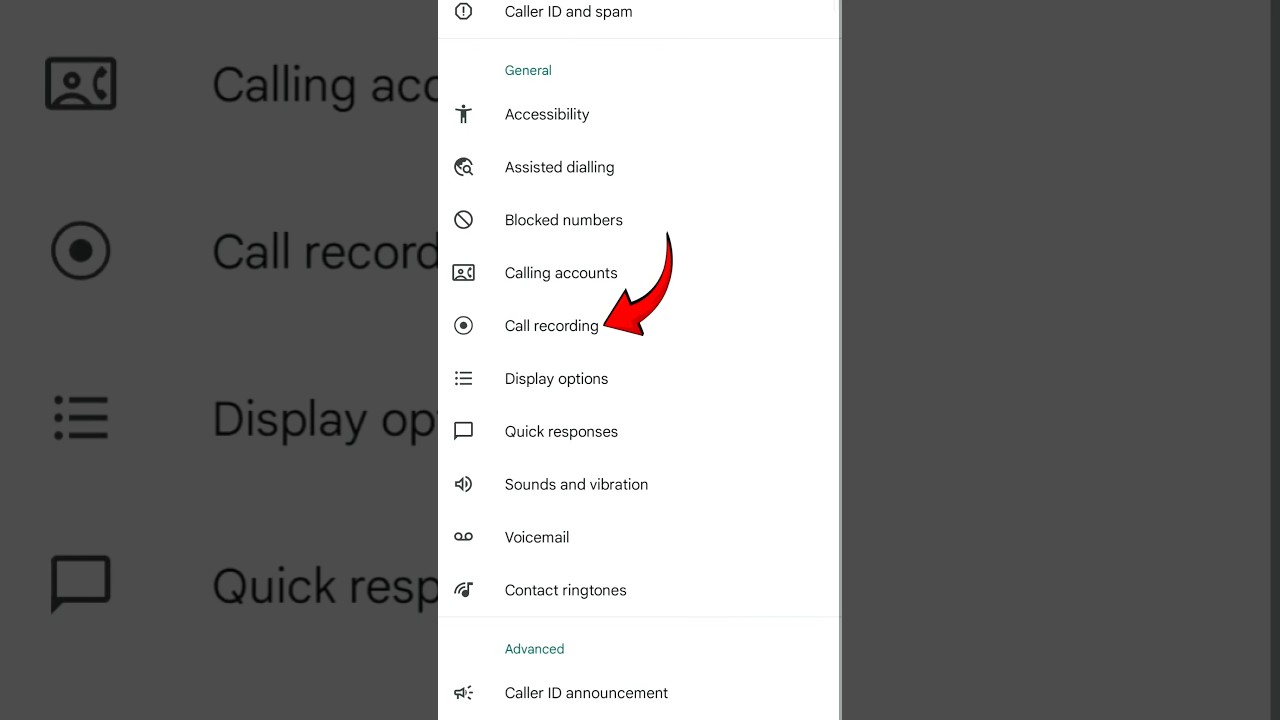Open Blocked numbers list
This screenshot has width=1280, height=720.
pos(563,220)
